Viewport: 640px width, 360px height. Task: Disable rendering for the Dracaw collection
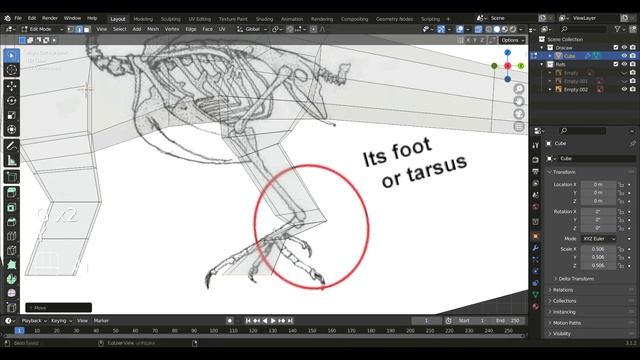tap(633, 48)
